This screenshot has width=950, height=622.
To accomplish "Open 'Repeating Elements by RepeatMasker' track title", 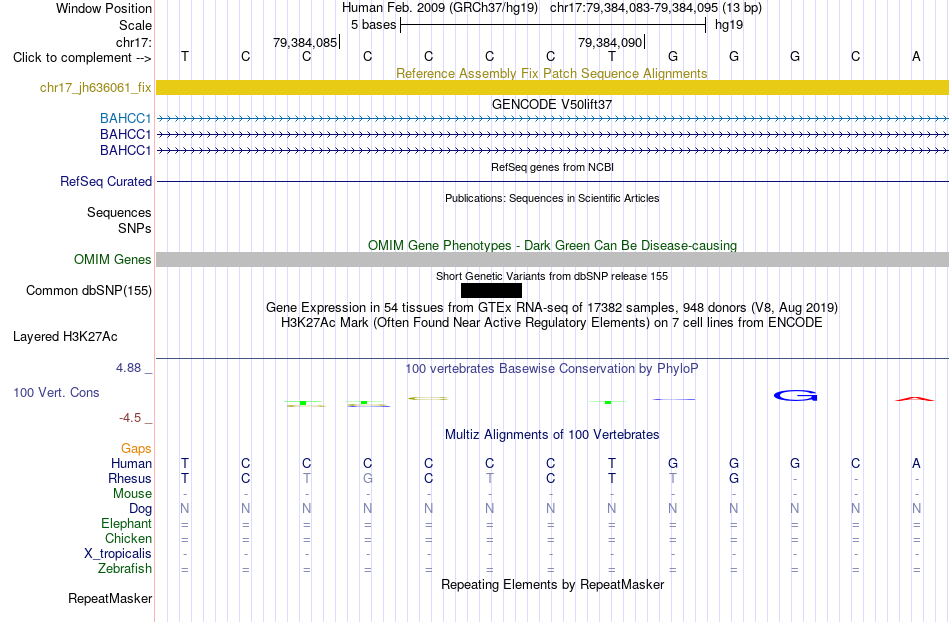I will pos(553,584).
